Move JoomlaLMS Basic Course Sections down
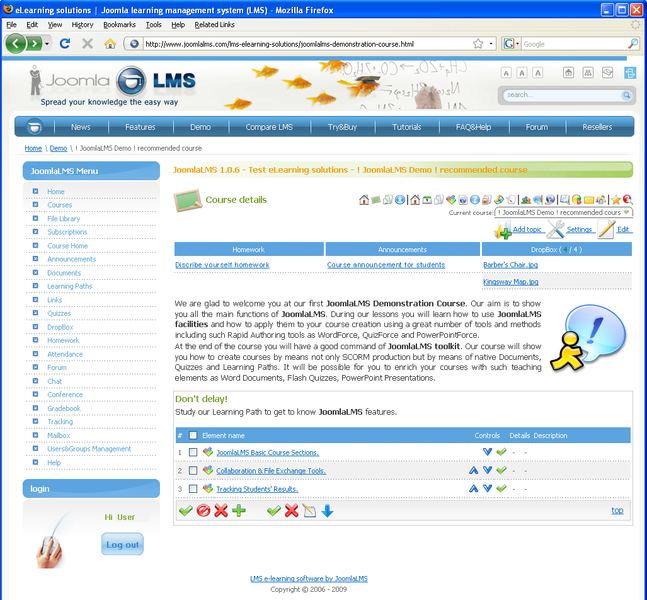Image resolution: width=647 pixels, height=600 pixels. click(x=487, y=452)
